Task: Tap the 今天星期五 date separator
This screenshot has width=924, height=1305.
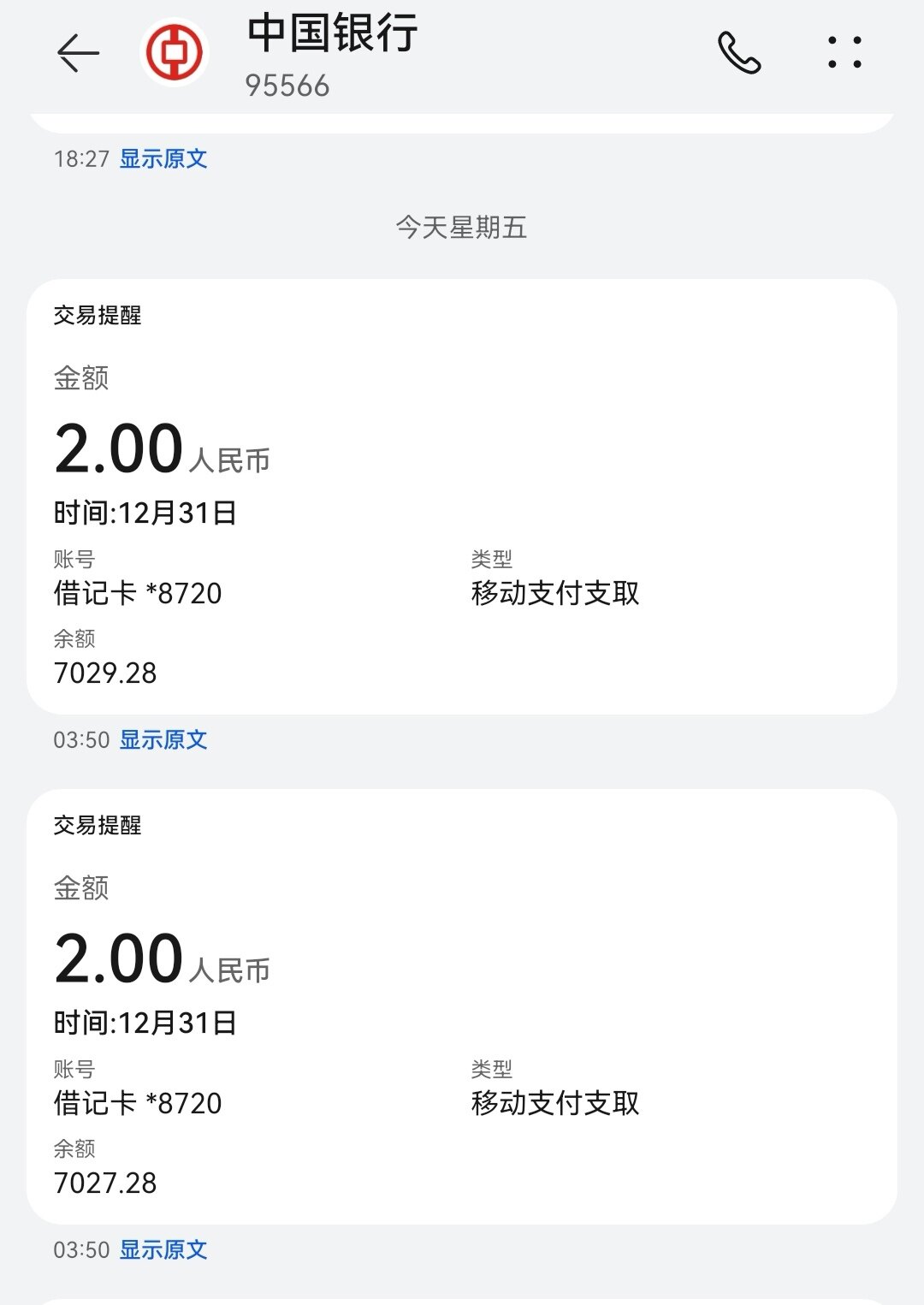Action: pyautogui.click(x=461, y=228)
